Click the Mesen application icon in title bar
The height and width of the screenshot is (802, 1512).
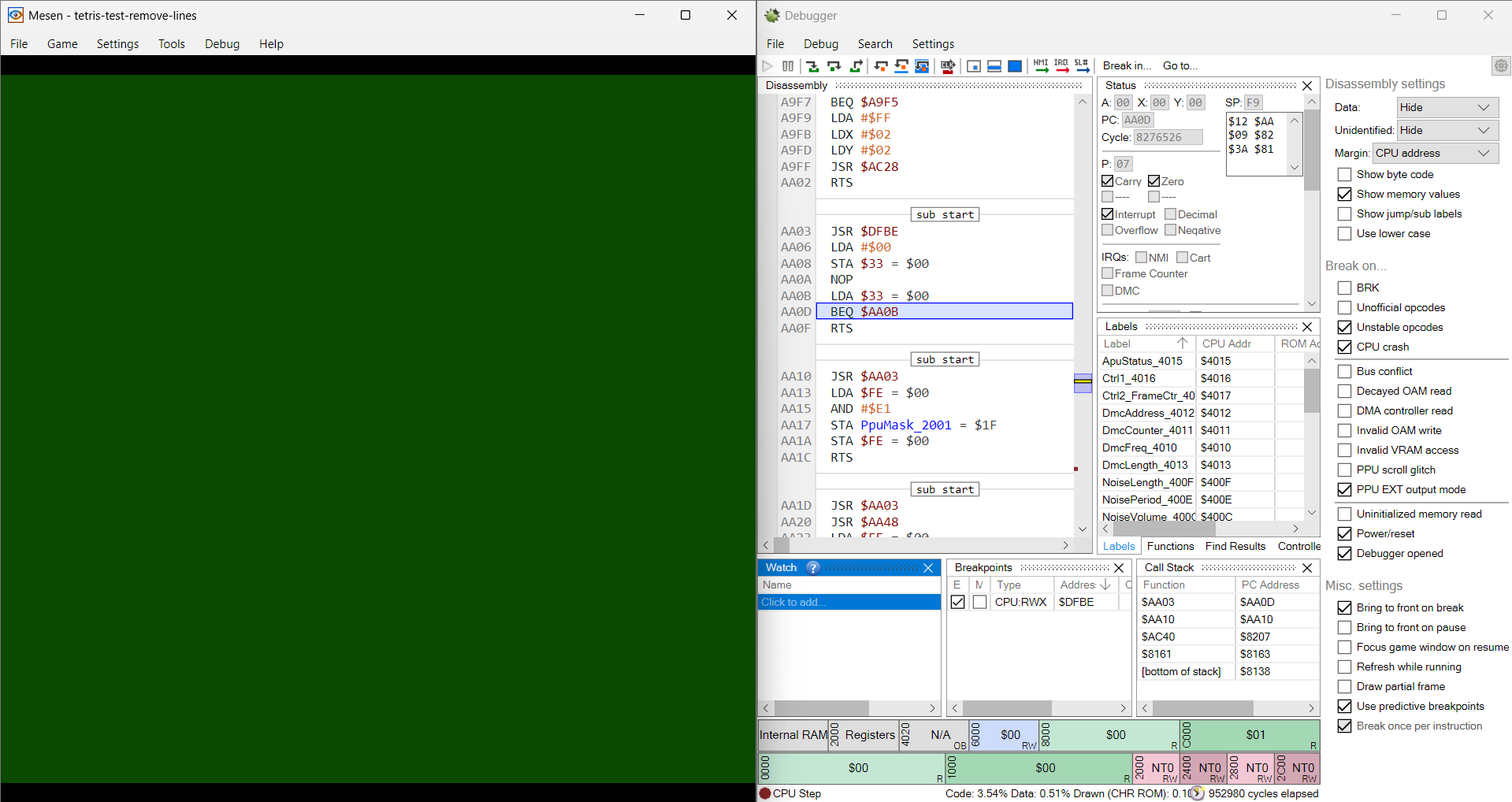(x=15, y=15)
